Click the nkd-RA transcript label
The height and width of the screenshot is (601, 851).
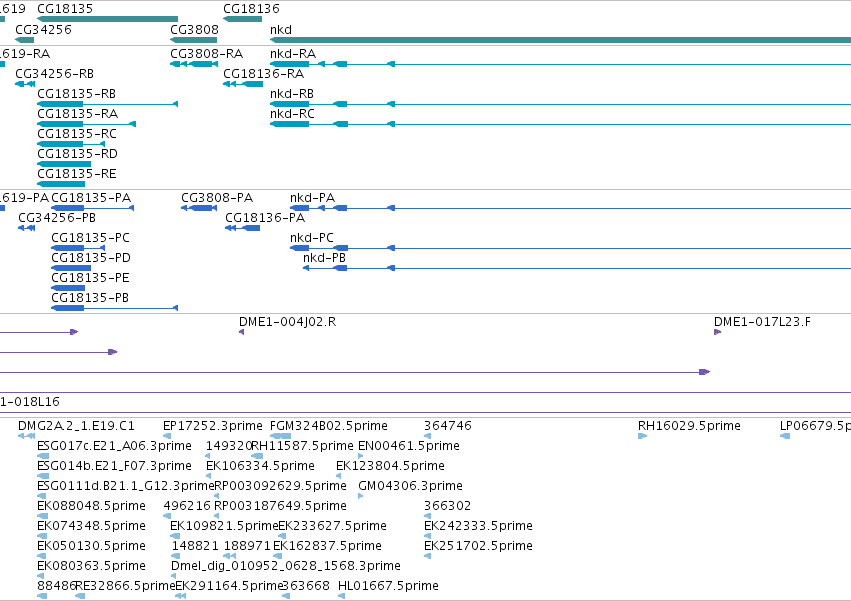pyautogui.click(x=293, y=54)
